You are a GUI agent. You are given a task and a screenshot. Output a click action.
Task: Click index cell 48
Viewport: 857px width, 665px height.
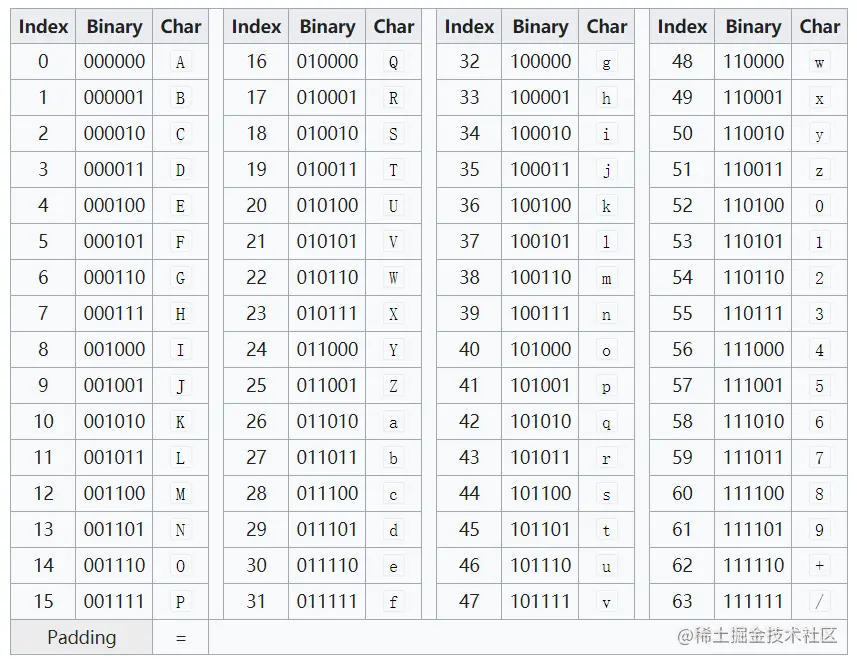coord(682,62)
